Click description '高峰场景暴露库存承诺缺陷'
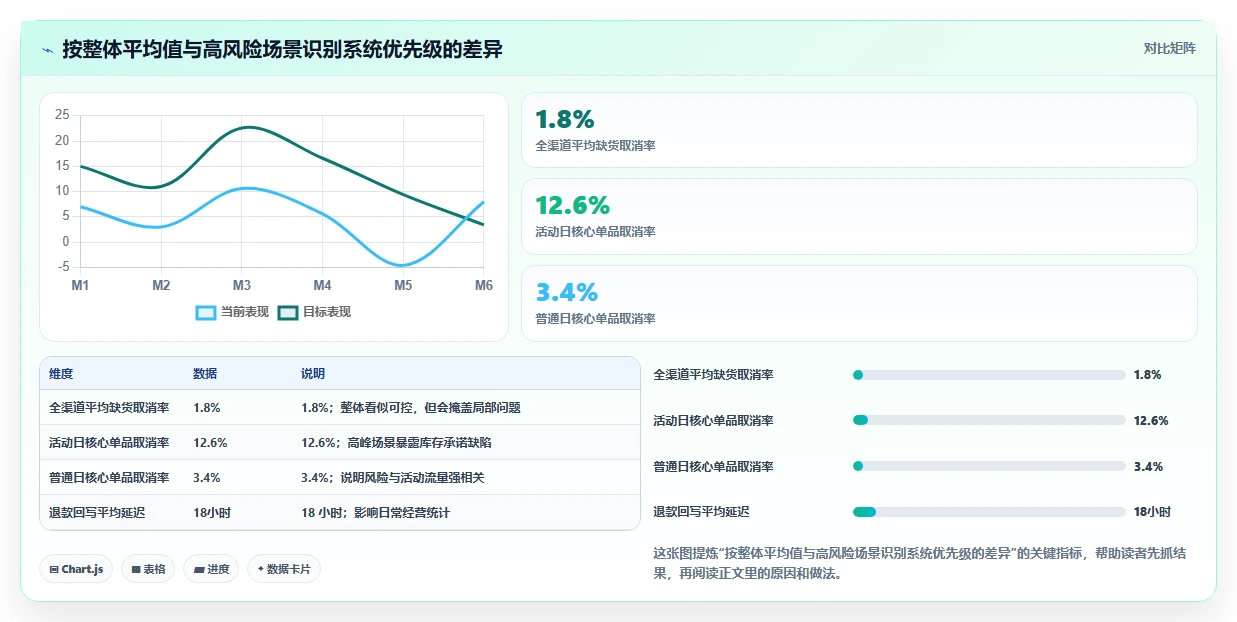Viewport: 1237px width, 622px height. 419,443
